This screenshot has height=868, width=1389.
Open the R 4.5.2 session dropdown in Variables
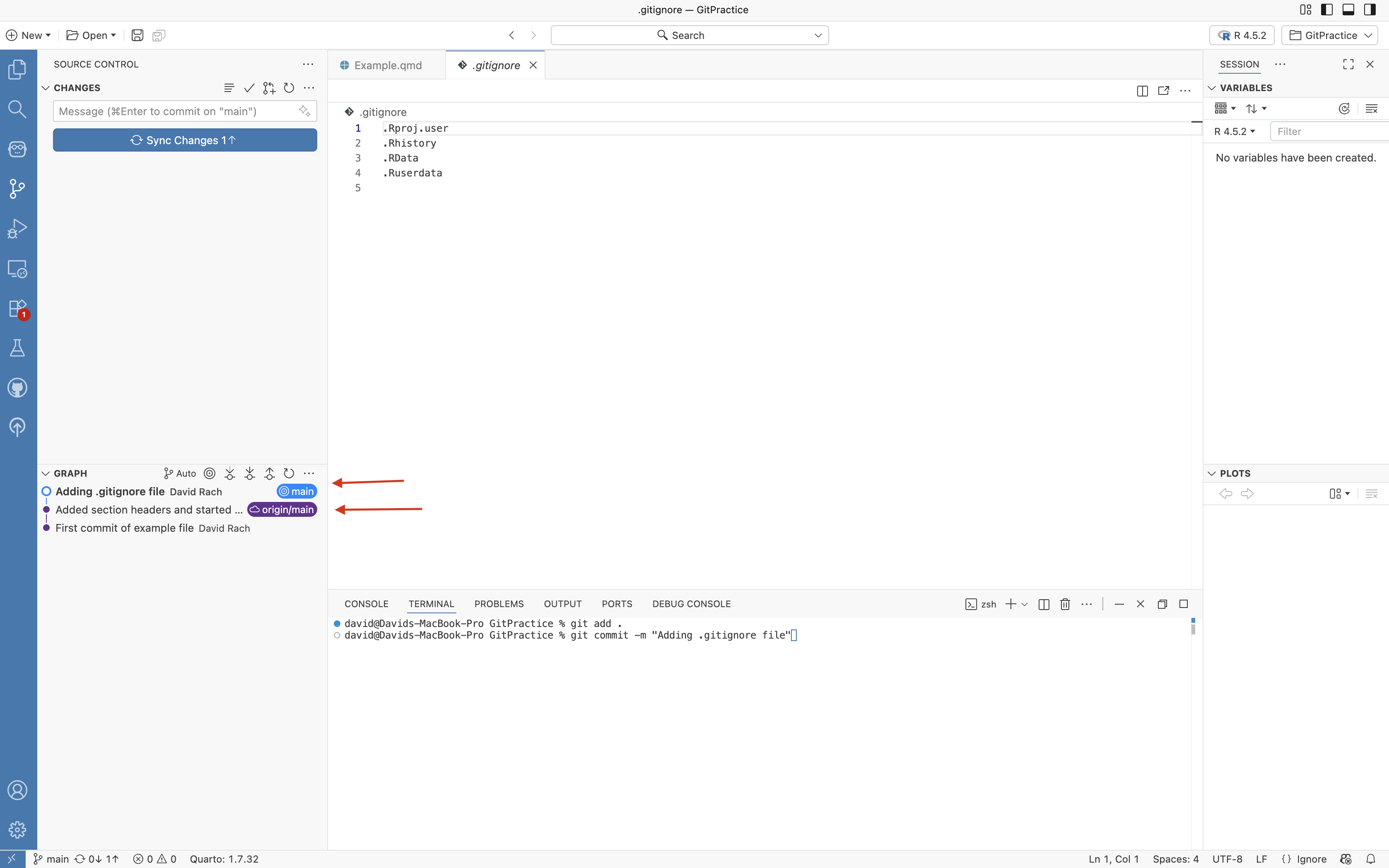1234,131
